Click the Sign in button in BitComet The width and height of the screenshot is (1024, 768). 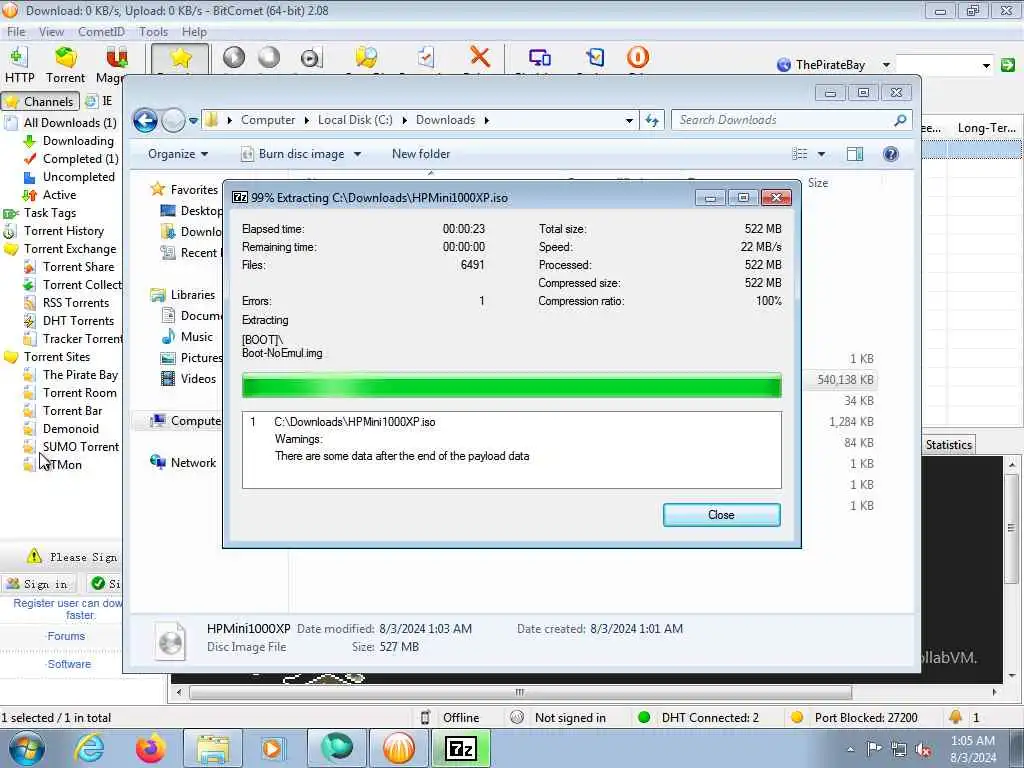[x=39, y=584]
